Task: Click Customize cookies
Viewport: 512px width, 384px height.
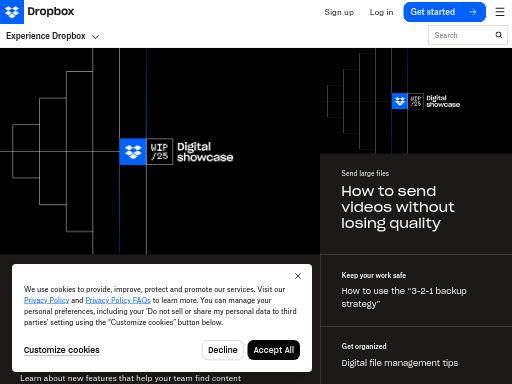Action: click(62, 350)
